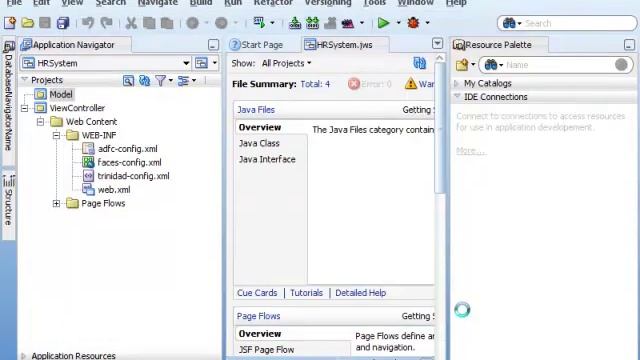640x360 pixels.
Task: Select the Model project node
Action: 60,94
